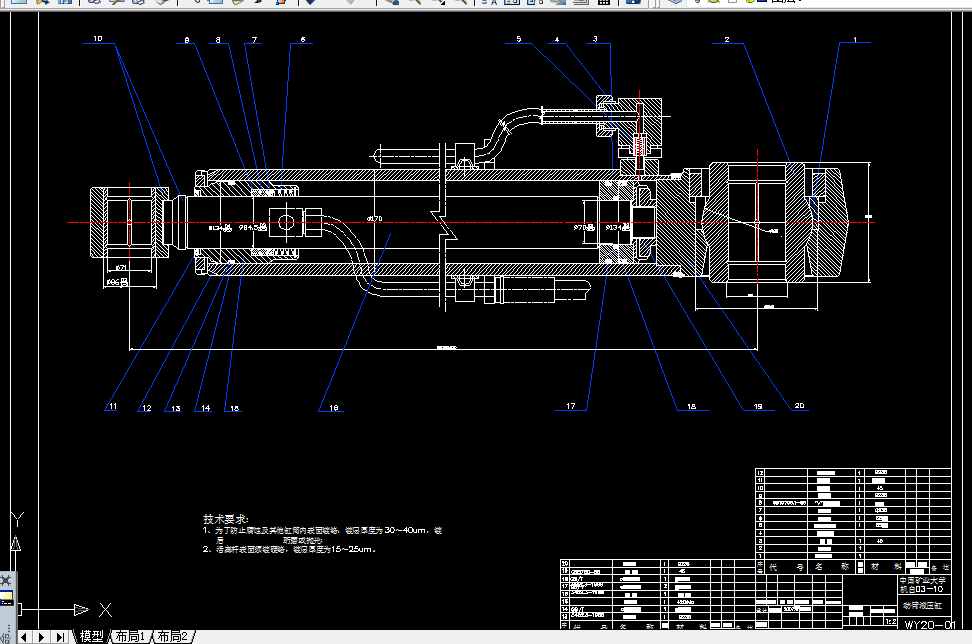The image size is (972, 644).
Task: Select the 名称 header in parts list
Action: [832, 567]
